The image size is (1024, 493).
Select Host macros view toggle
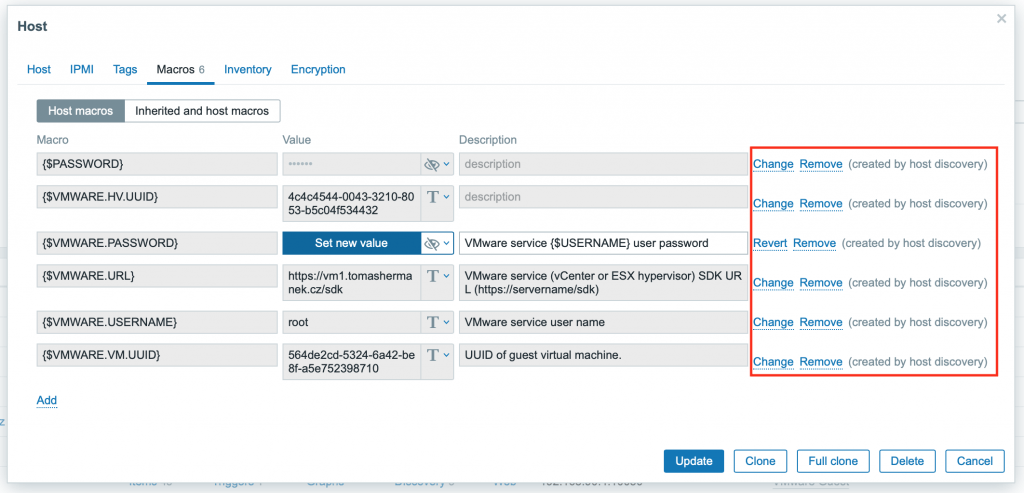pyautogui.click(x=81, y=111)
